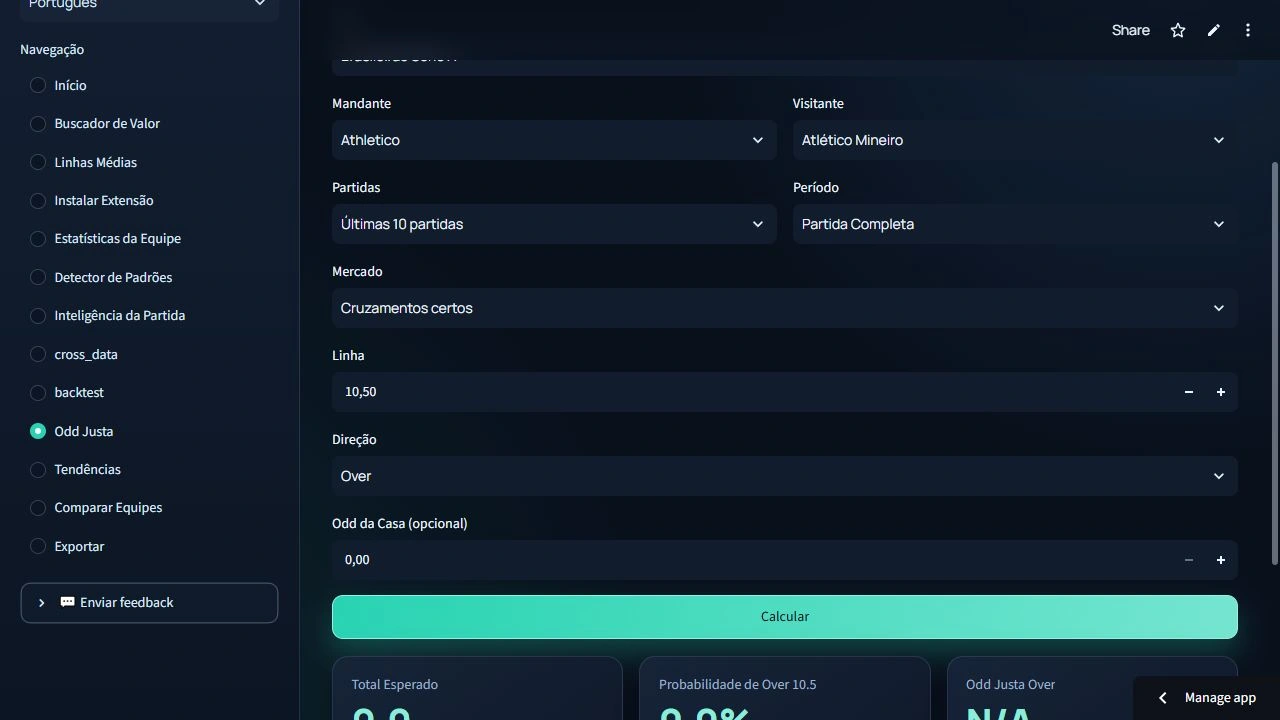Select the backtest option

pos(67,392)
